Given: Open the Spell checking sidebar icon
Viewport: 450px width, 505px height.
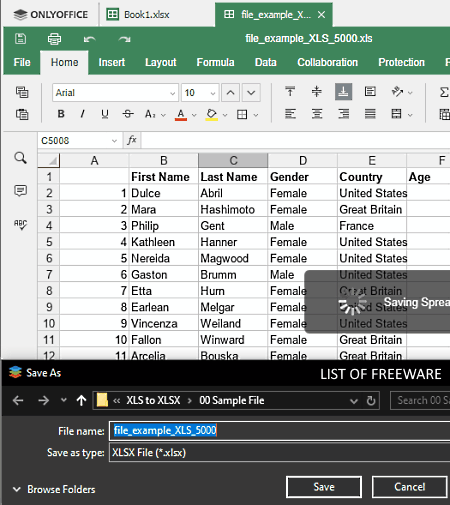Looking at the screenshot, I should tap(20, 224).
